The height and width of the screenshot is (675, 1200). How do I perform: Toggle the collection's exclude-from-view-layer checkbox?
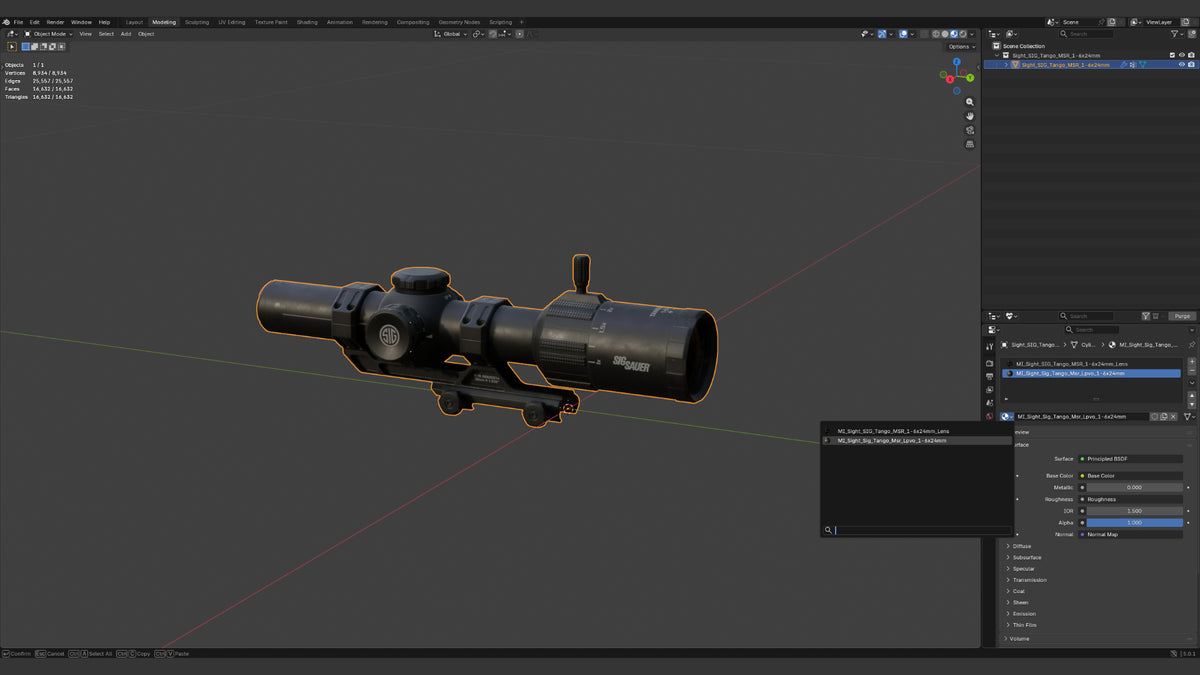(1172, 55)
